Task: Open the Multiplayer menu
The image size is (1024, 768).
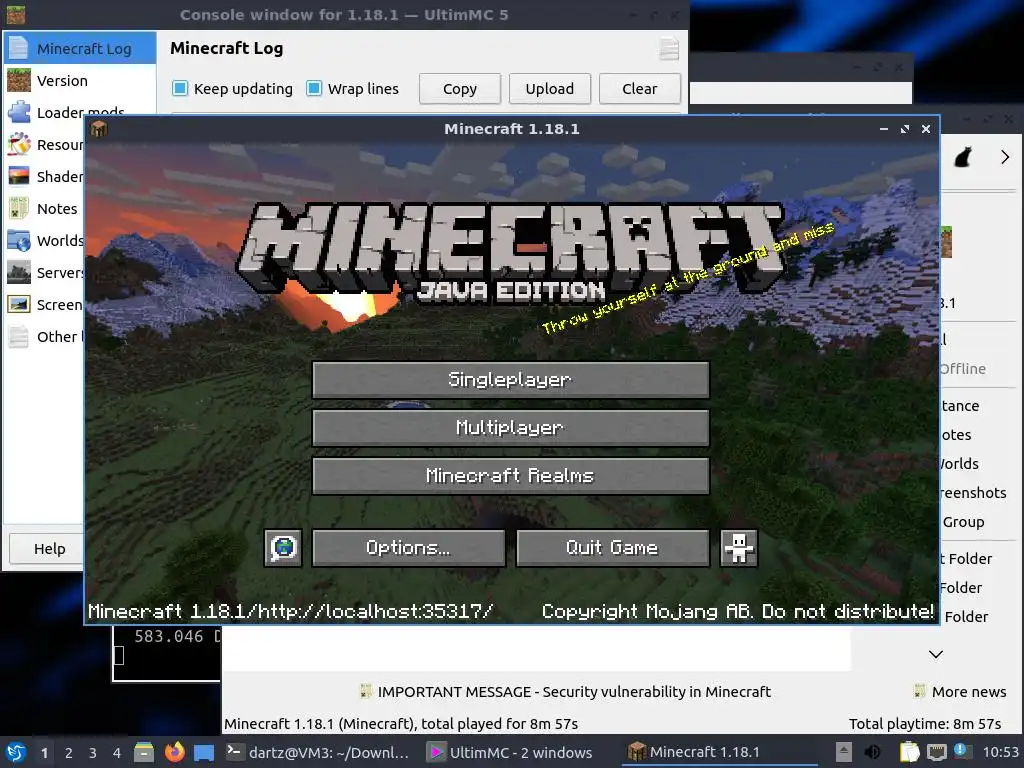Action: (x=511, y=428)
